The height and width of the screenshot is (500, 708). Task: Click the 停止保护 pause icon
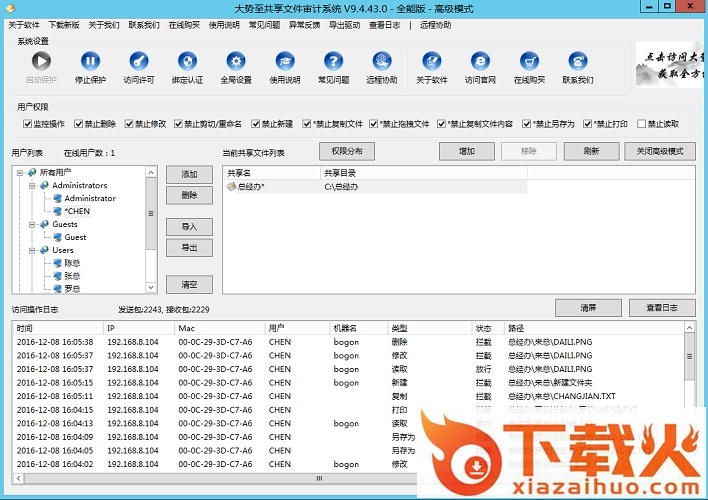tap(90, 62)
